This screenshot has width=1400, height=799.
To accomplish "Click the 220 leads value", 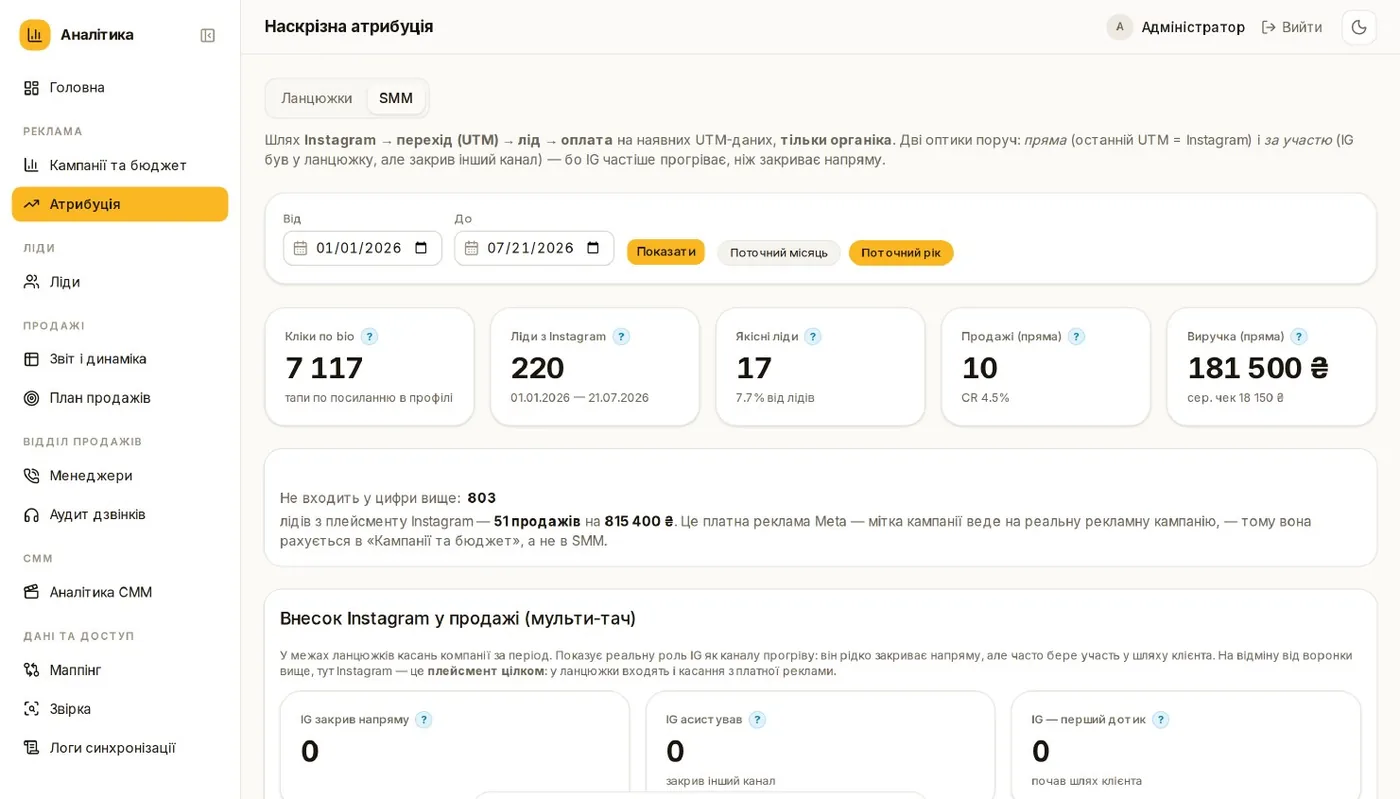I will pyautogui.click(x=538, y=368).
